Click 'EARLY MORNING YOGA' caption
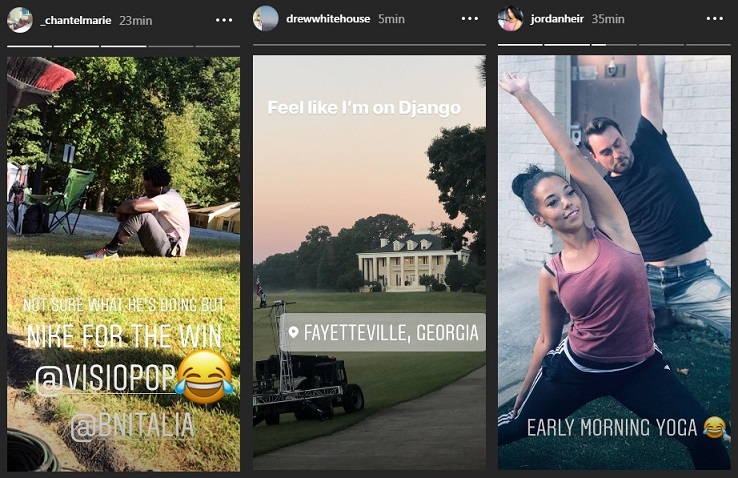Screen dimensions: 738x478 [612, 428]
